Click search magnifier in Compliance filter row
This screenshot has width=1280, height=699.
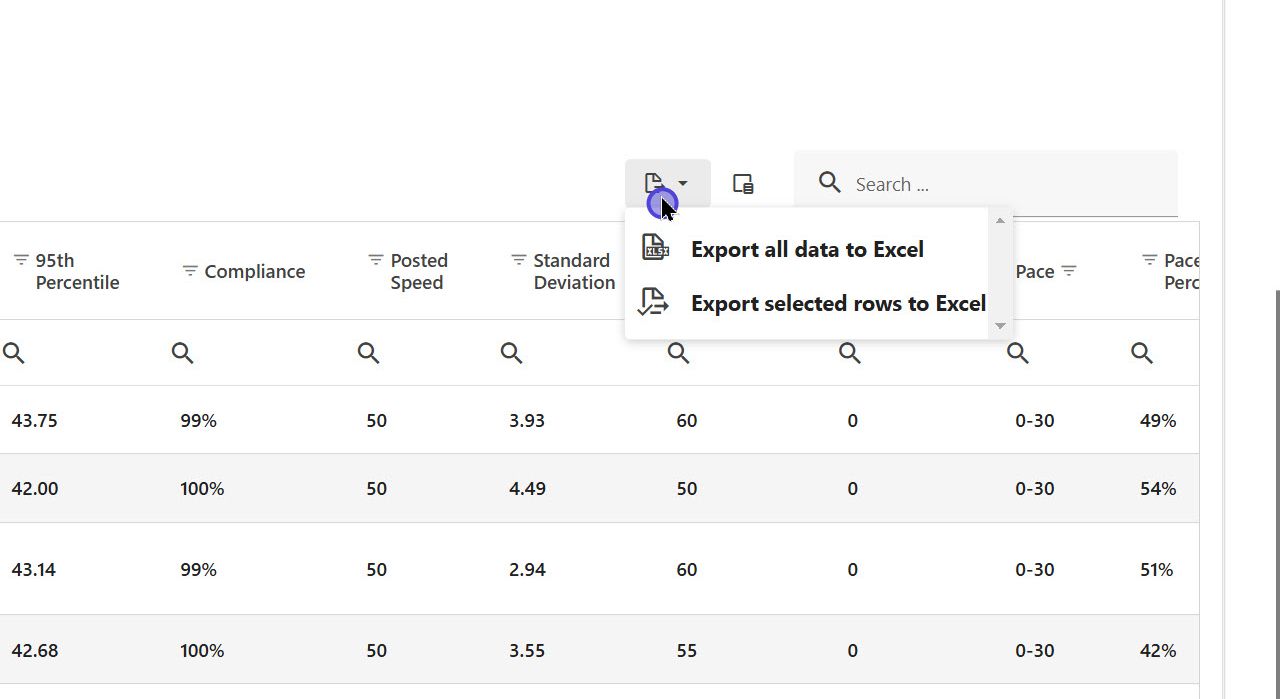coord(182,352)
